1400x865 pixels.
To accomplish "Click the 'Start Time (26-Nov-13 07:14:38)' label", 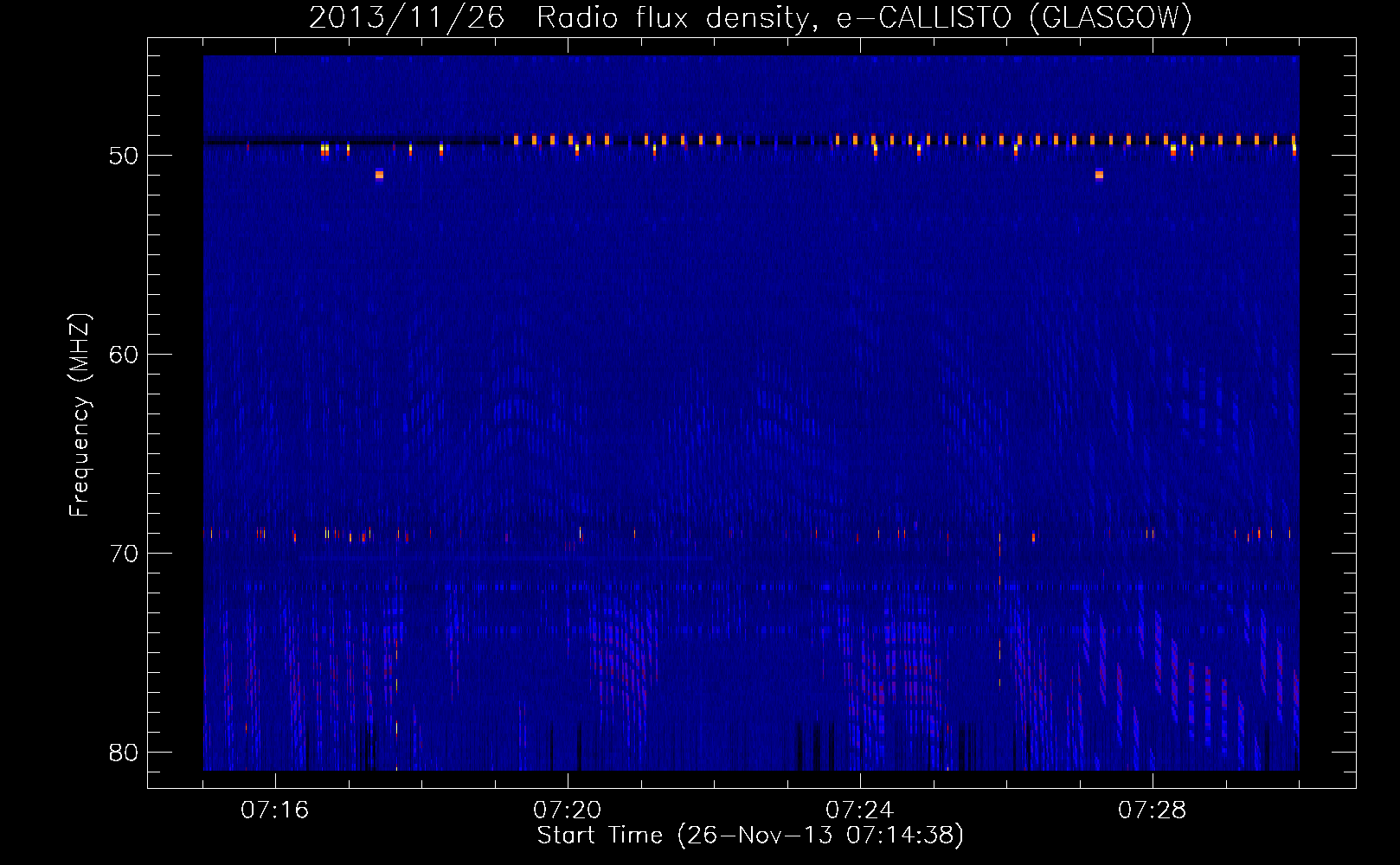I will coord(750,836).
